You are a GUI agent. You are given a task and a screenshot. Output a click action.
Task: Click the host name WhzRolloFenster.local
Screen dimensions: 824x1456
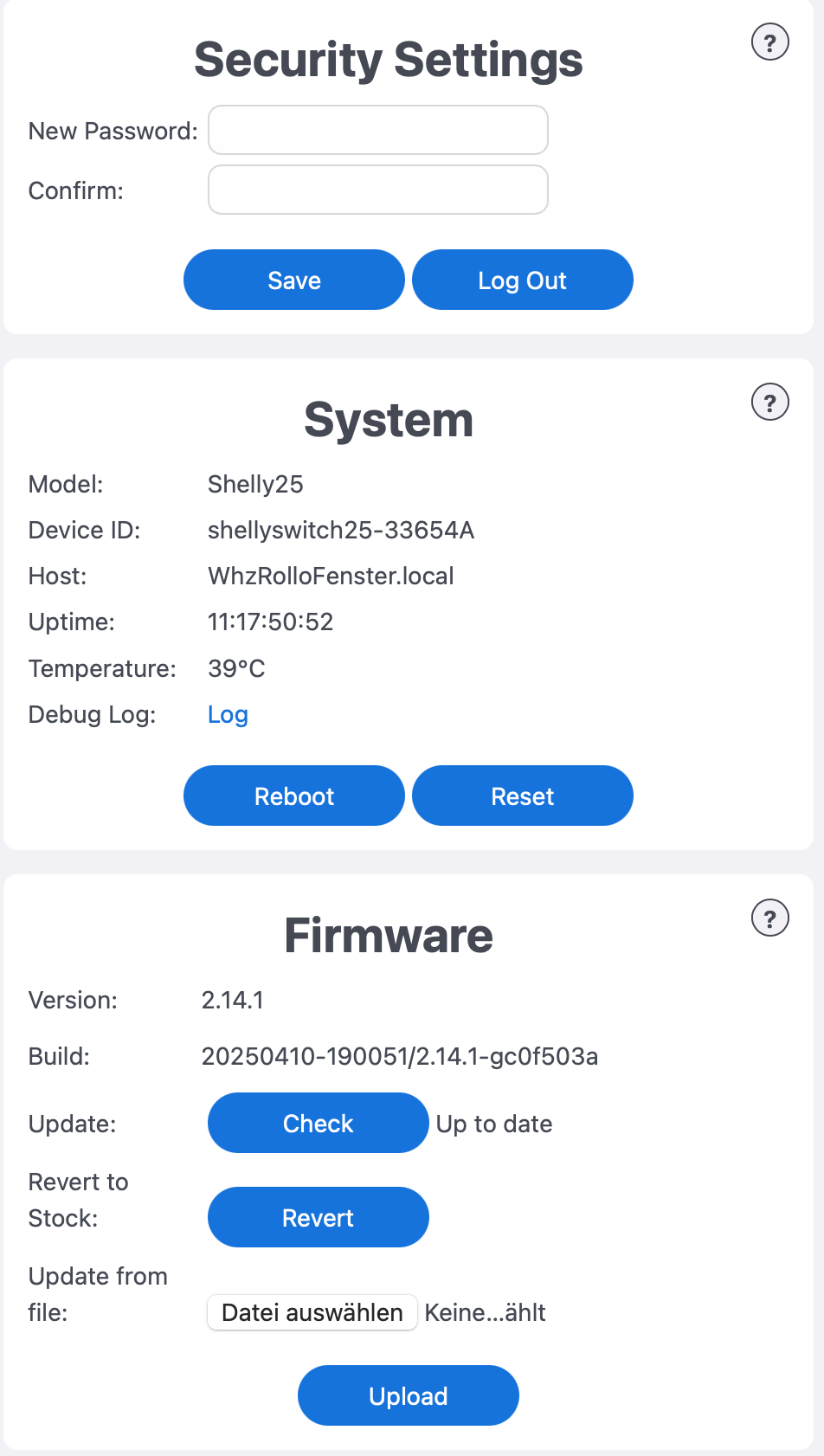pyautogui.click(x=331, y=577)
